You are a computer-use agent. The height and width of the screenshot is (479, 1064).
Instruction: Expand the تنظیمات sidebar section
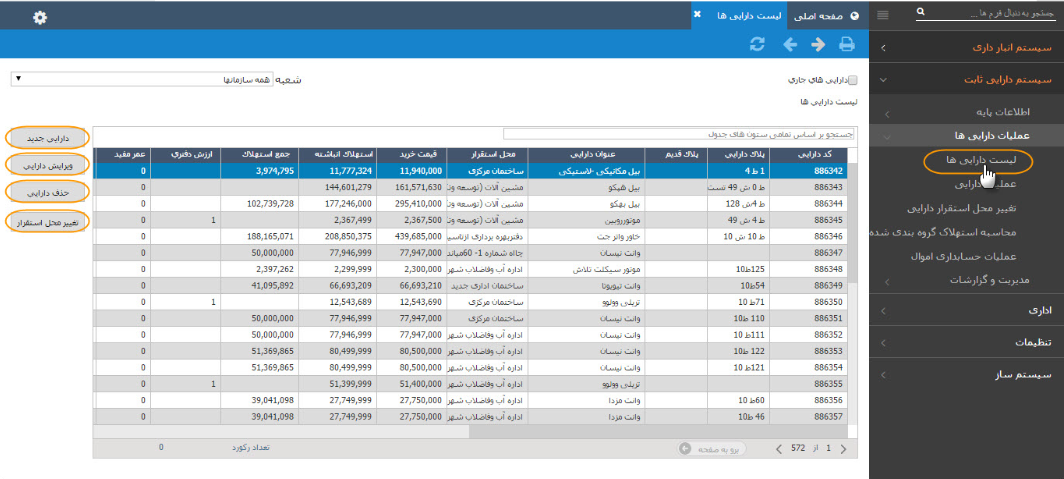click(x=967, y=343)
